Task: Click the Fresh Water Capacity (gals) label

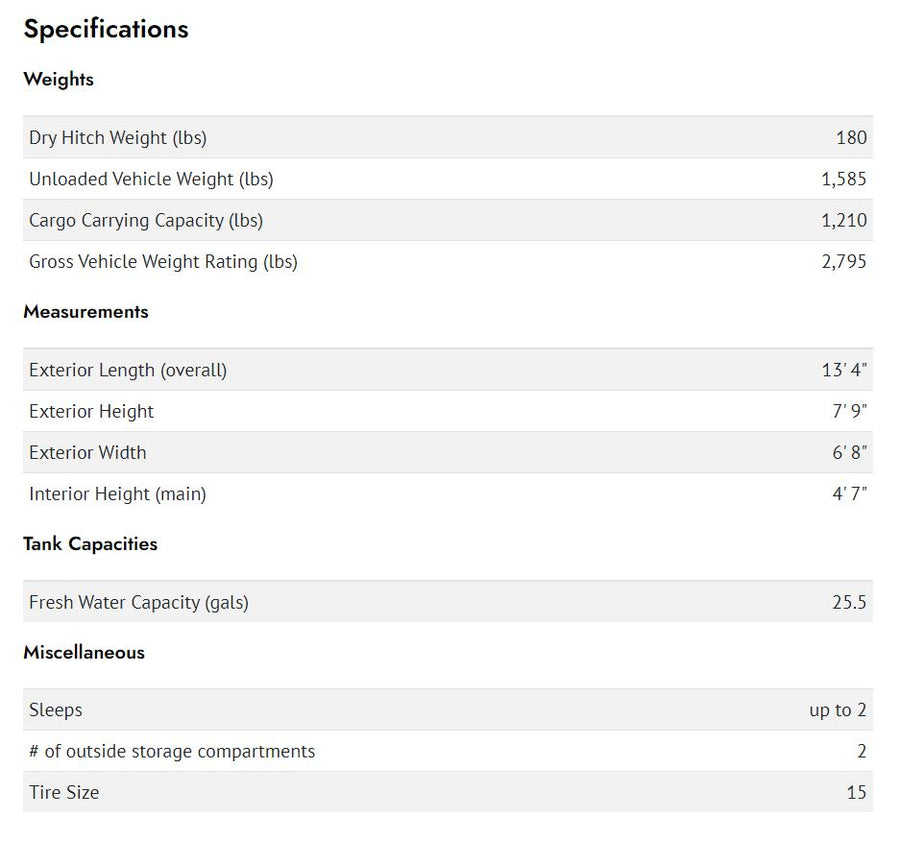Action: coord(139,603)
